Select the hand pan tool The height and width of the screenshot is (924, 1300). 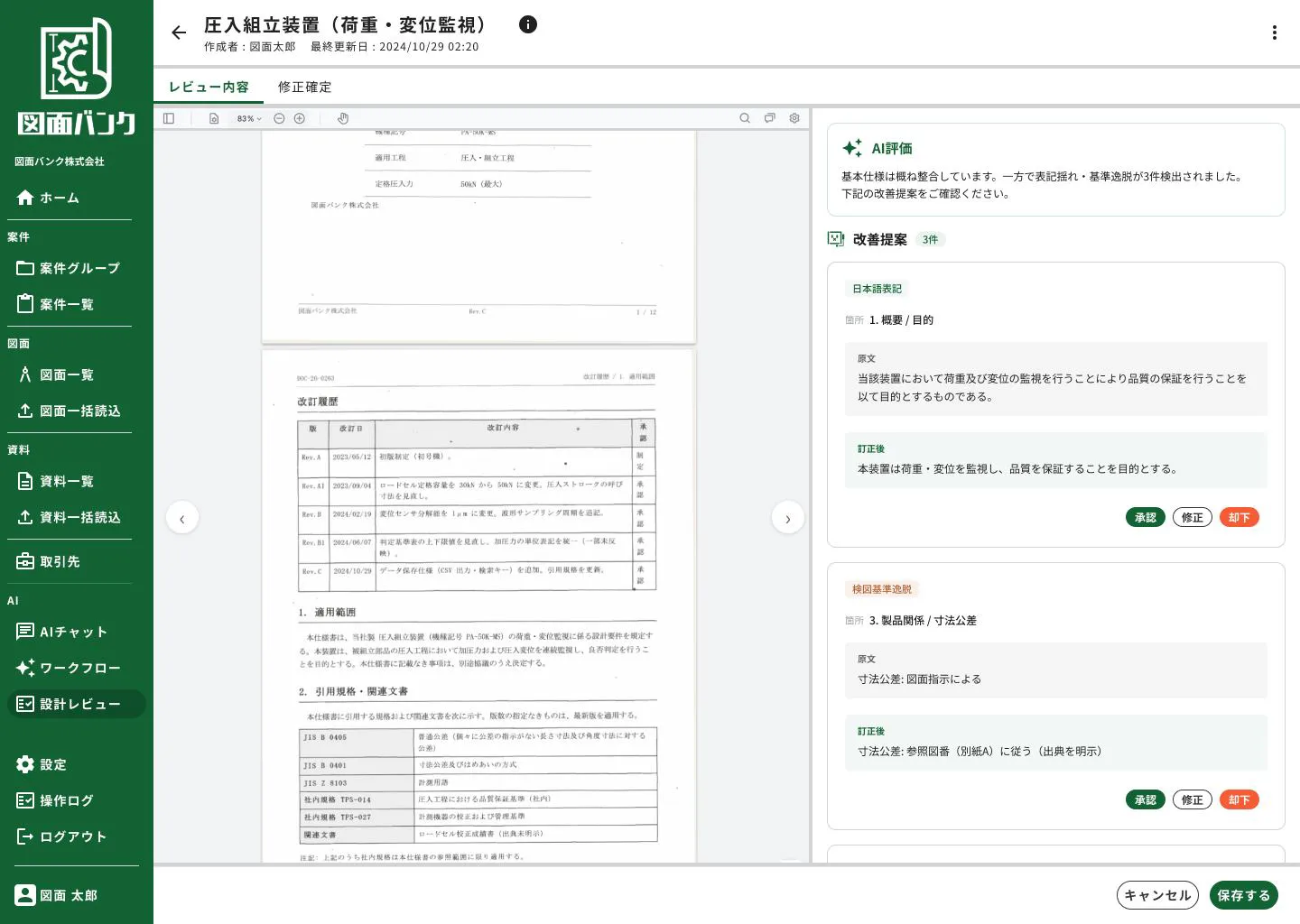point(343,118)
